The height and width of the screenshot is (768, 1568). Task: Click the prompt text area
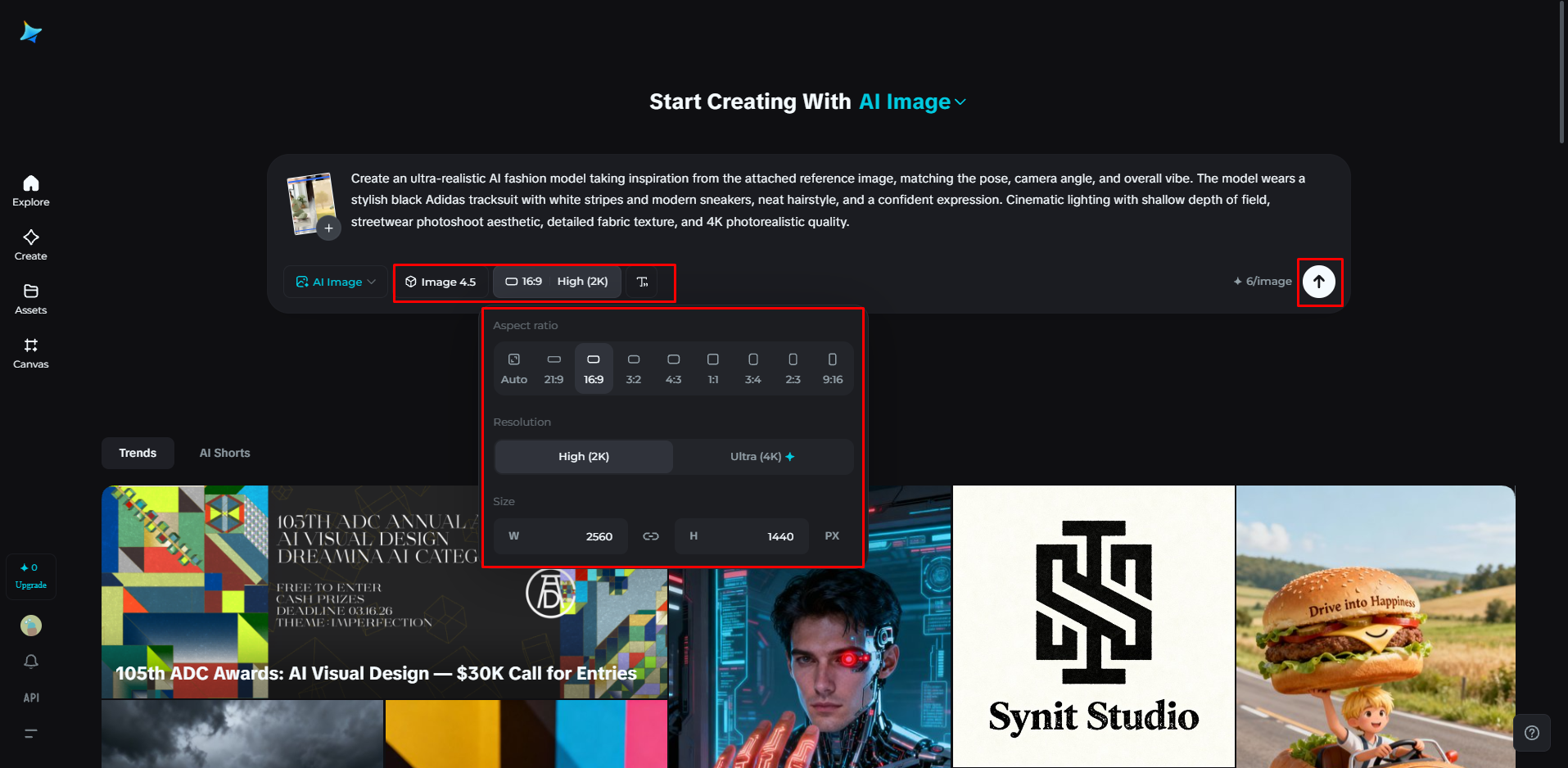click(829, 200)
